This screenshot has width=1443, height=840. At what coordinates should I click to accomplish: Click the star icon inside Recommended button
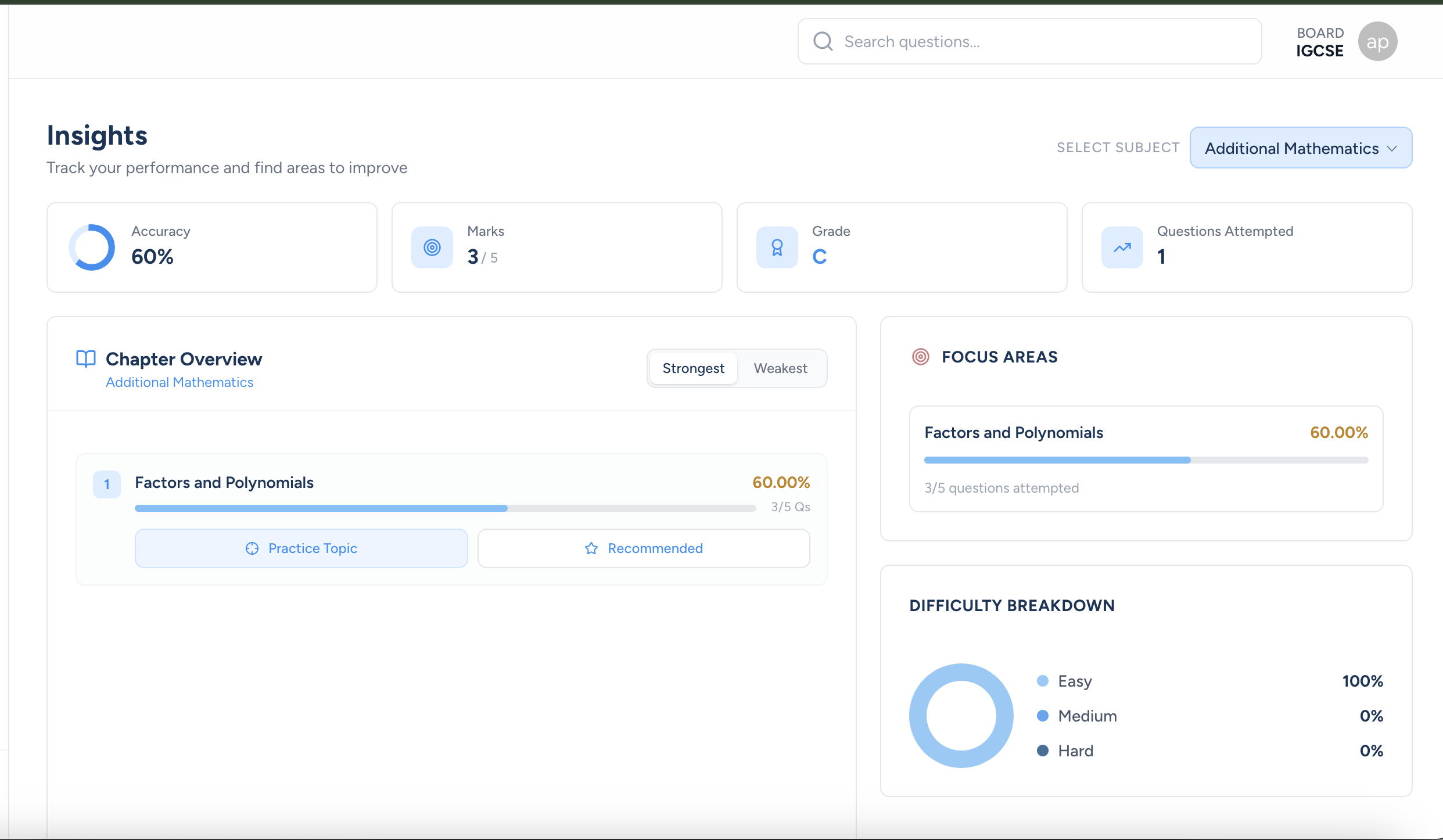point(591,548)
